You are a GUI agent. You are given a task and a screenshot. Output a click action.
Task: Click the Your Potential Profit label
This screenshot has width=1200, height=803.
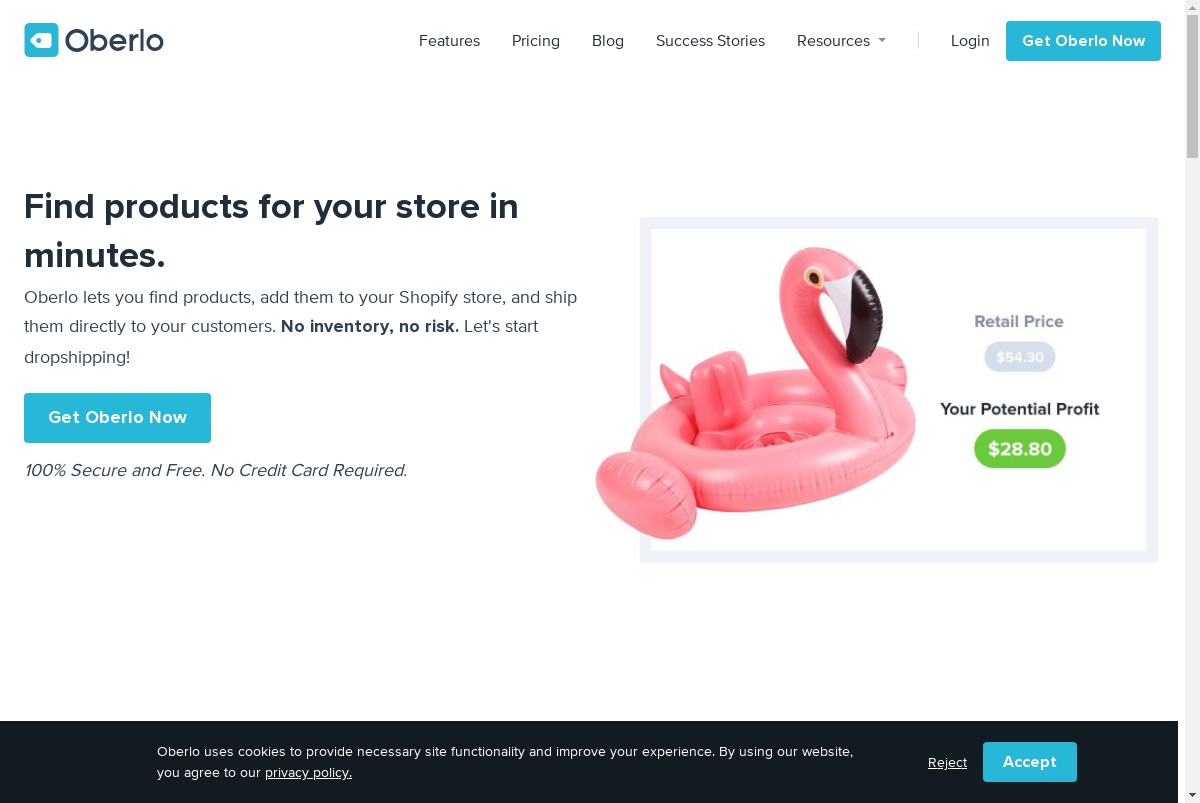pos(1020,409)
